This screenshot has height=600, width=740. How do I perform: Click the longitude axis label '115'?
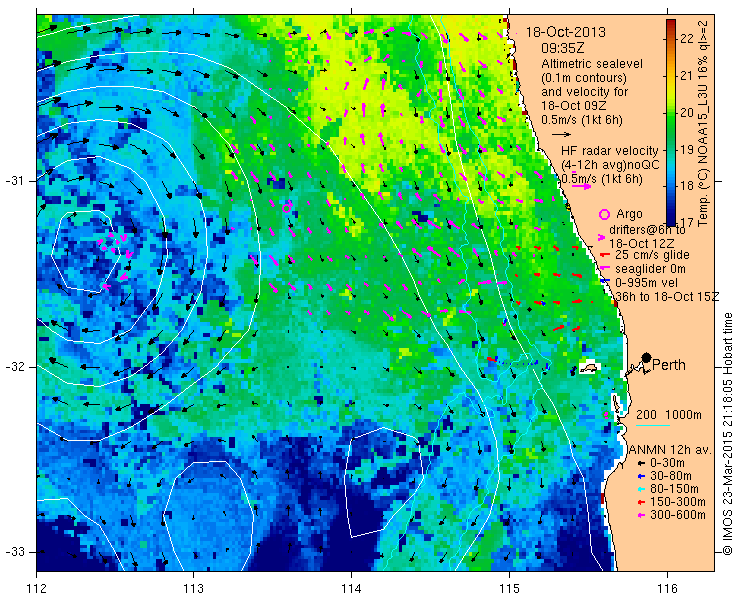click(x=509, y=589)
